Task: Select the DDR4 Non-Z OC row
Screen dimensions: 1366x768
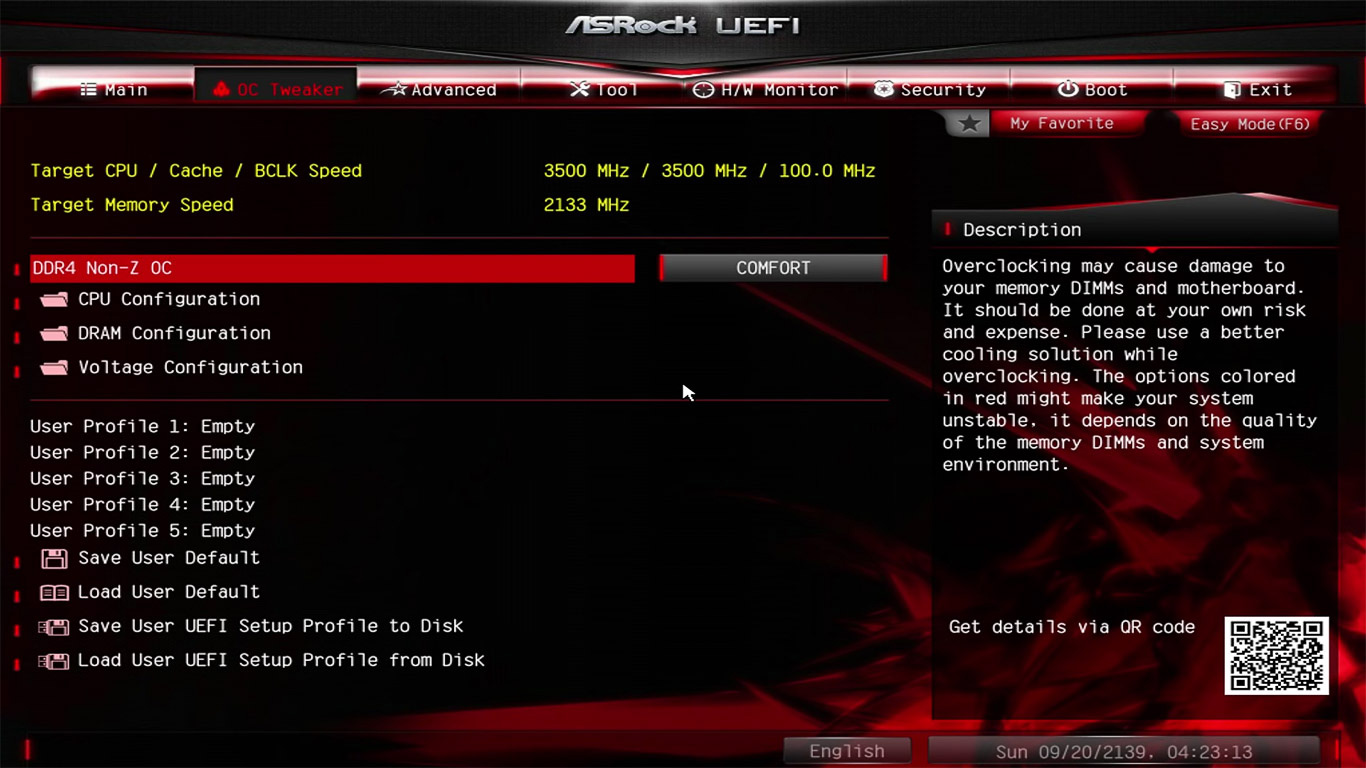Action: coord(332,268)
